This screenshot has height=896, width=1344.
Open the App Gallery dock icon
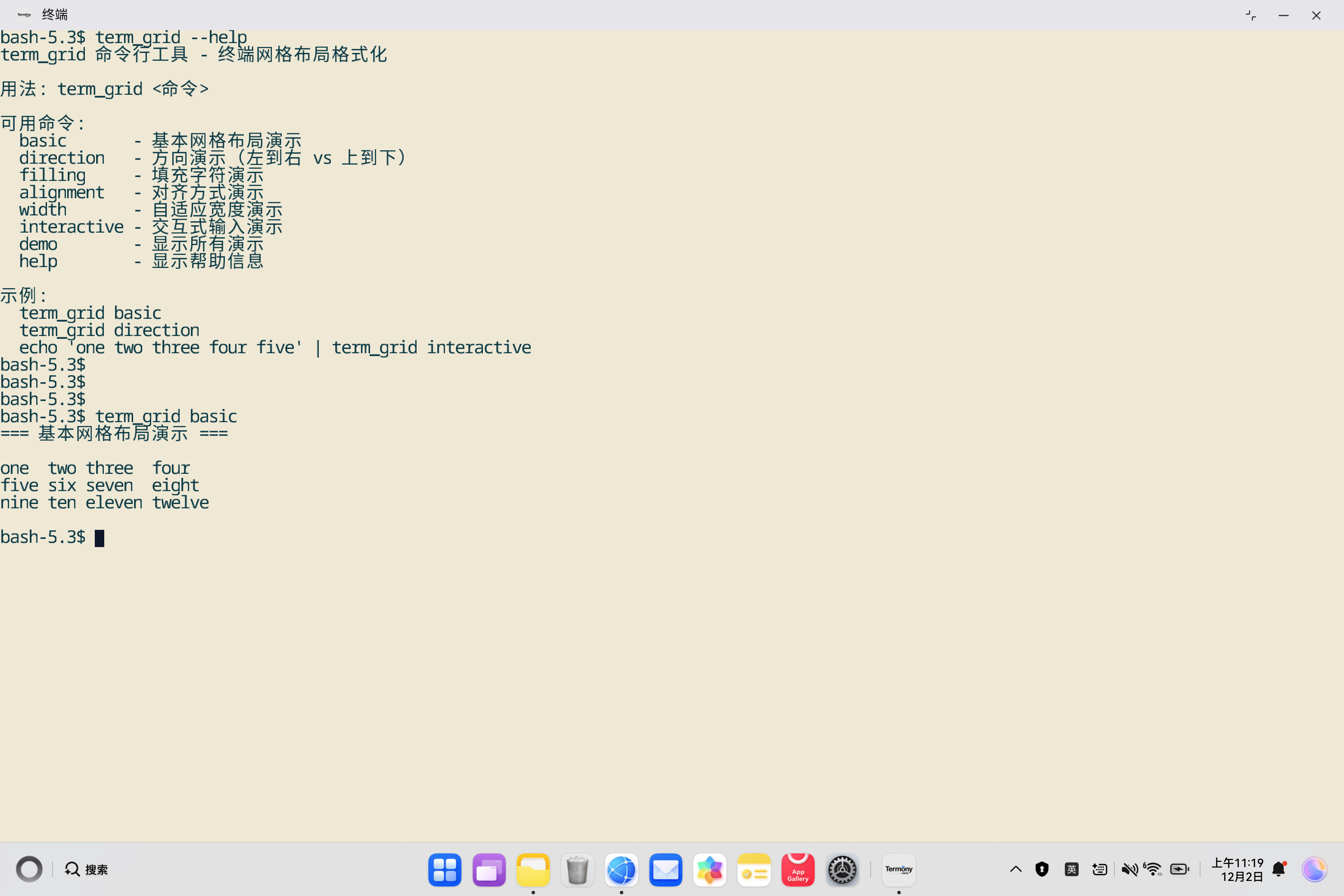798,869
